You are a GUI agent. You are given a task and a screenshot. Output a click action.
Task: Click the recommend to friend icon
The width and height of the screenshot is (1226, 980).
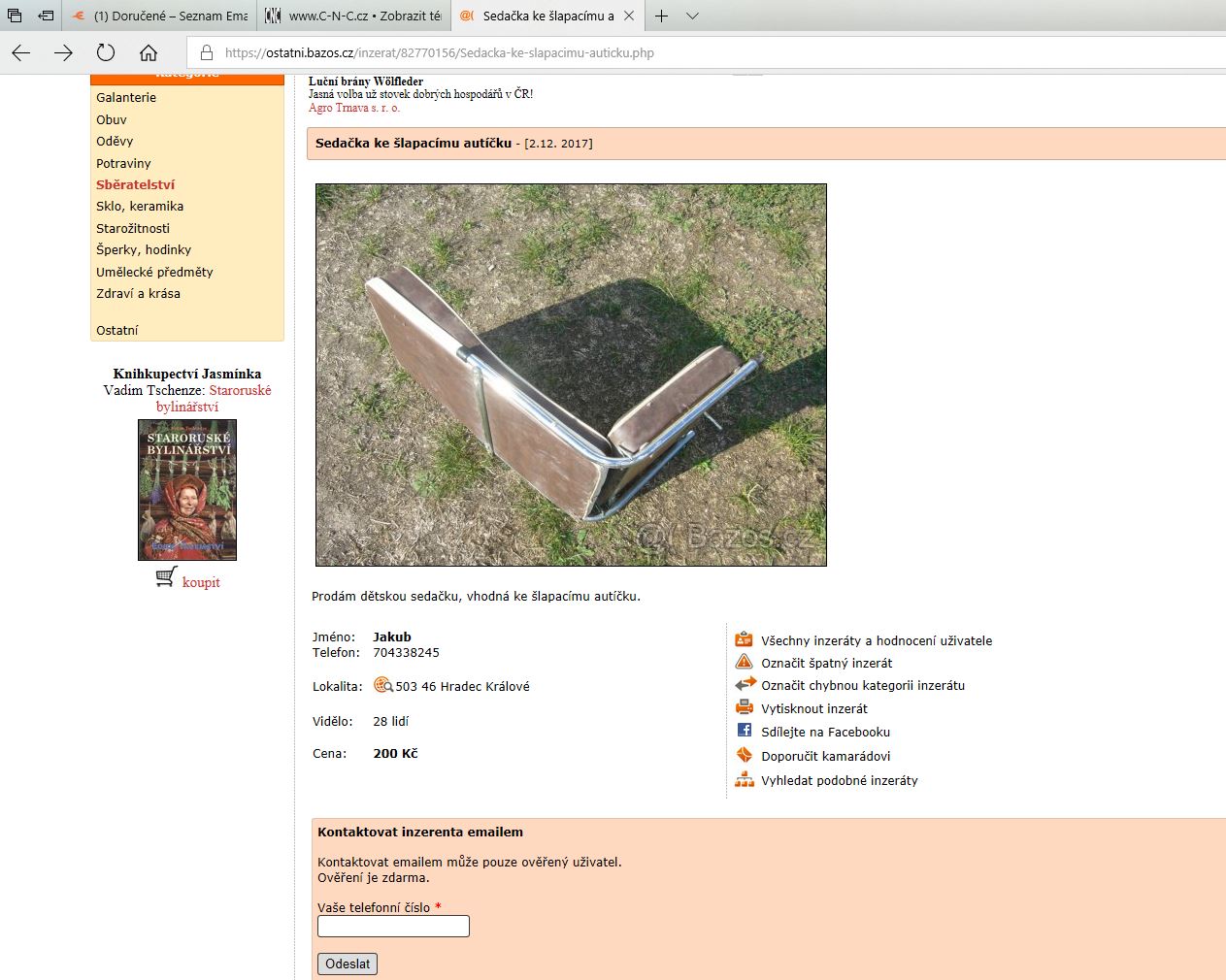(744, 755)
